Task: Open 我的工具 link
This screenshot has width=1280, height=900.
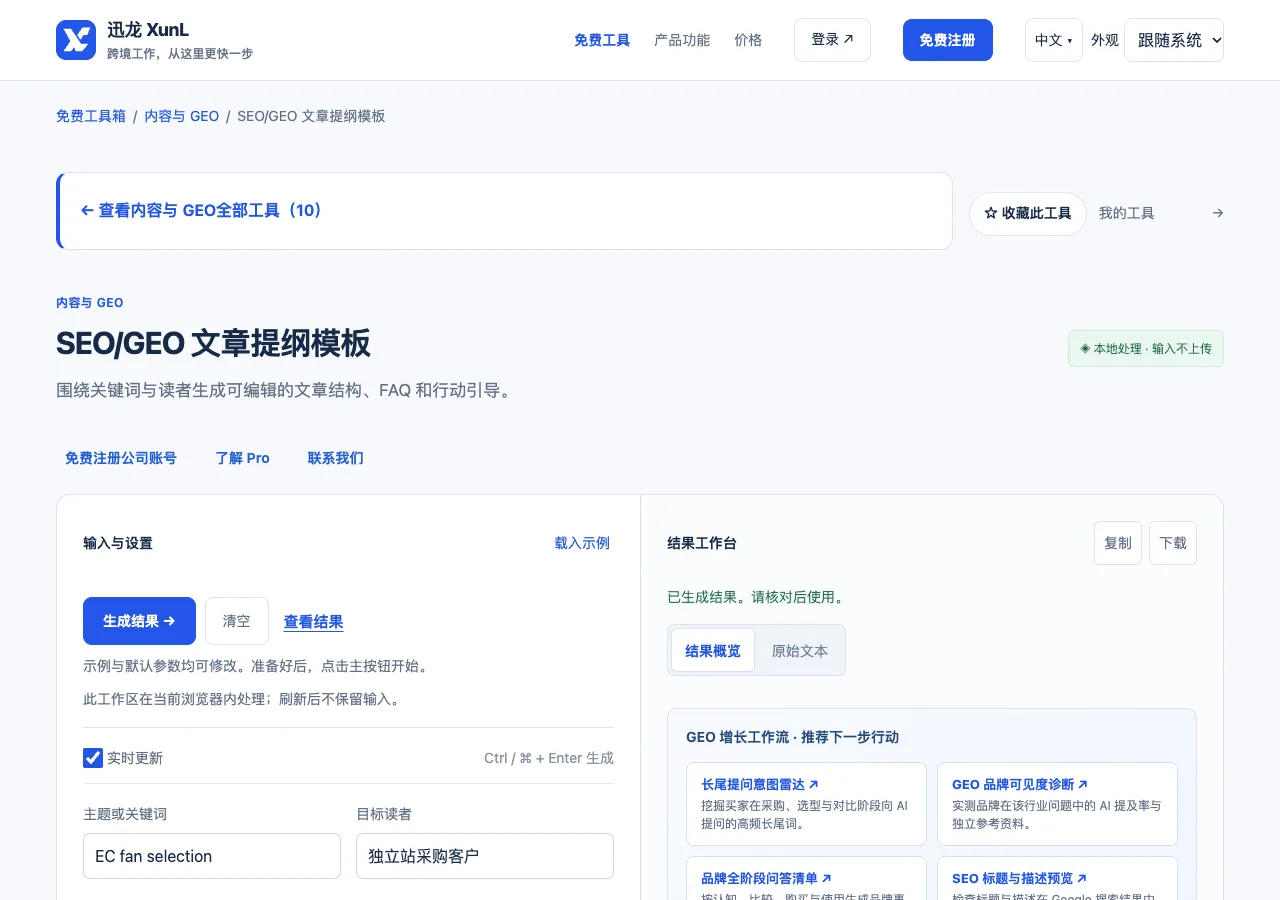Action: pos(1126,213)
